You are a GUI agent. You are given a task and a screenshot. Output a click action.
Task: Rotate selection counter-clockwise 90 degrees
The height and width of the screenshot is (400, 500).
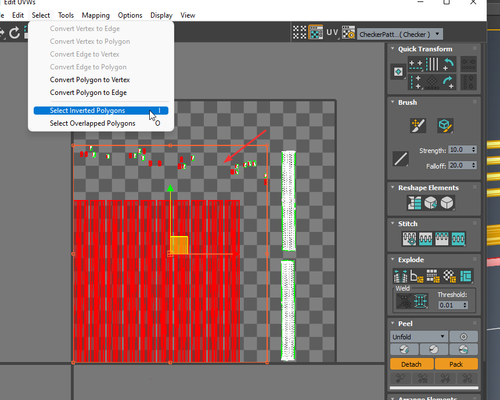pos(449,64)
